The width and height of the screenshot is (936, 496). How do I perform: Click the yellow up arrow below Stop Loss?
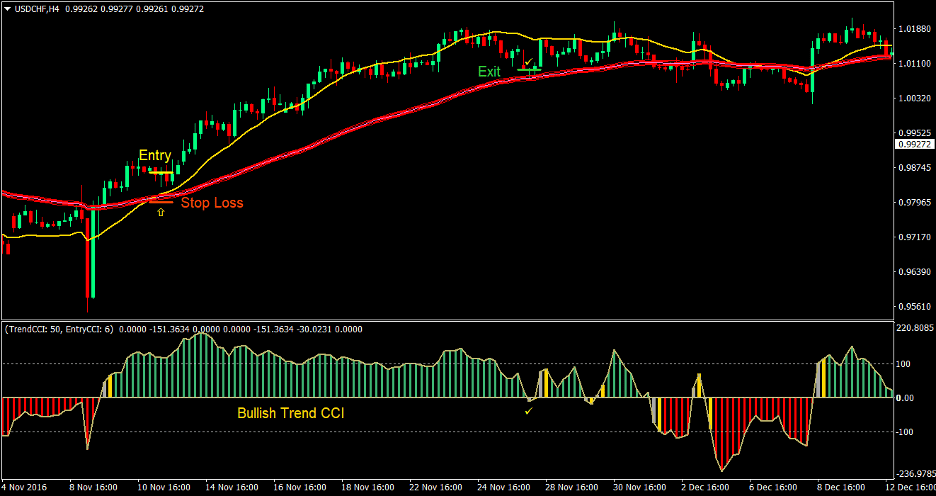(x=160, y=211)
